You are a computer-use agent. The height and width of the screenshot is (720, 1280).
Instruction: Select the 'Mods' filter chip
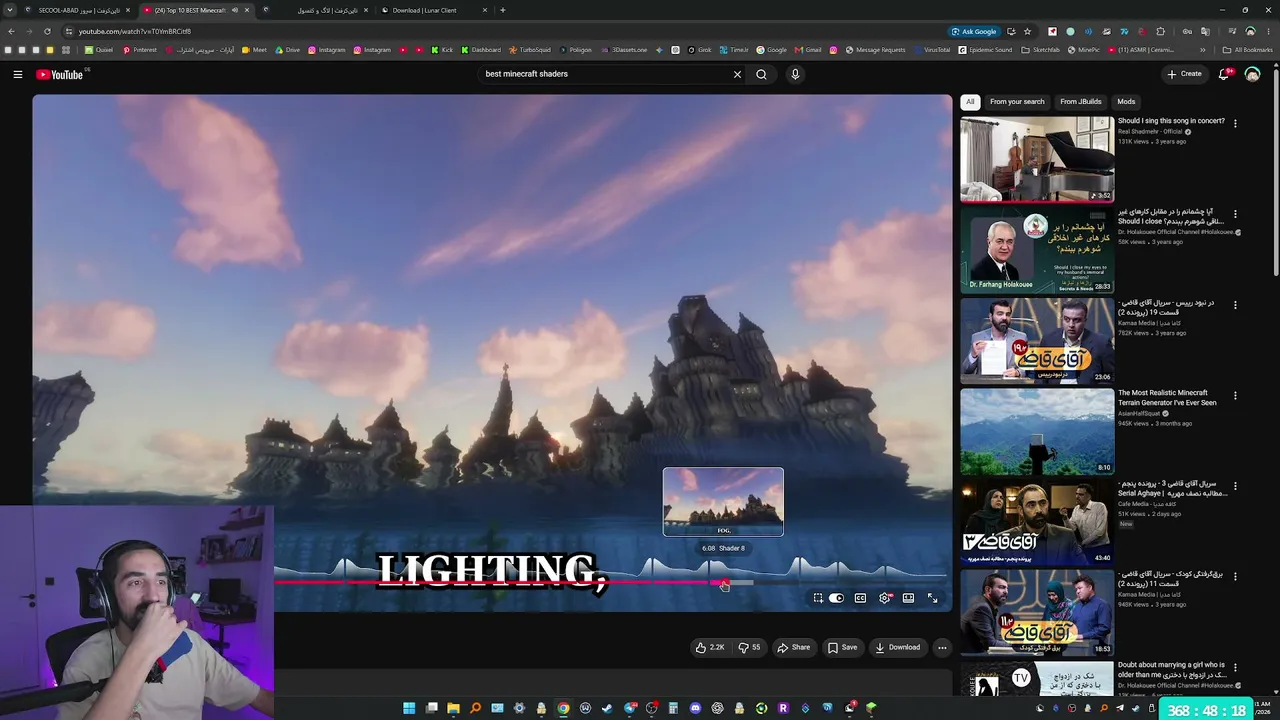(1126, 102)
